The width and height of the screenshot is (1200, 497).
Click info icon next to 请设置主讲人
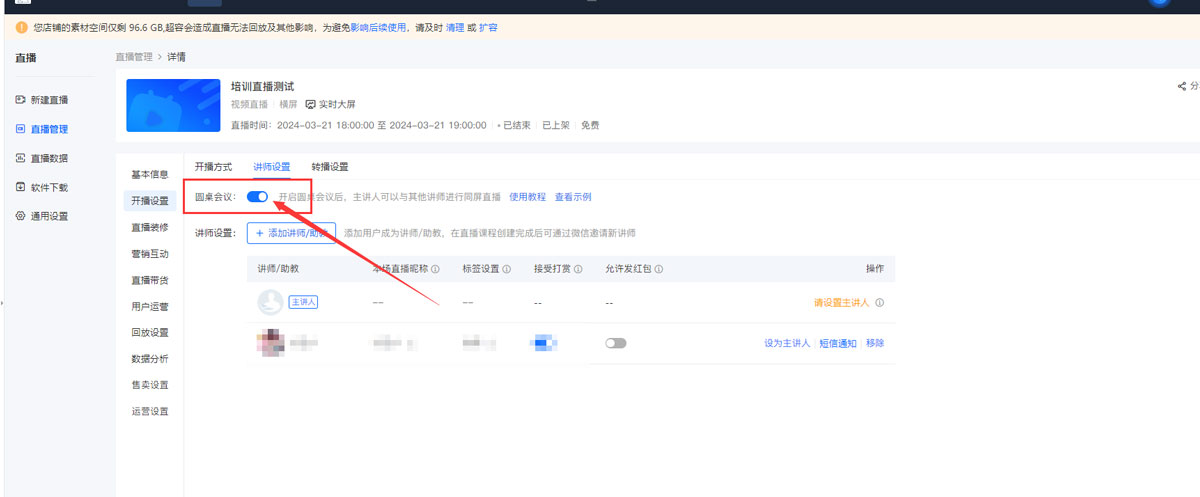[879, 302]
